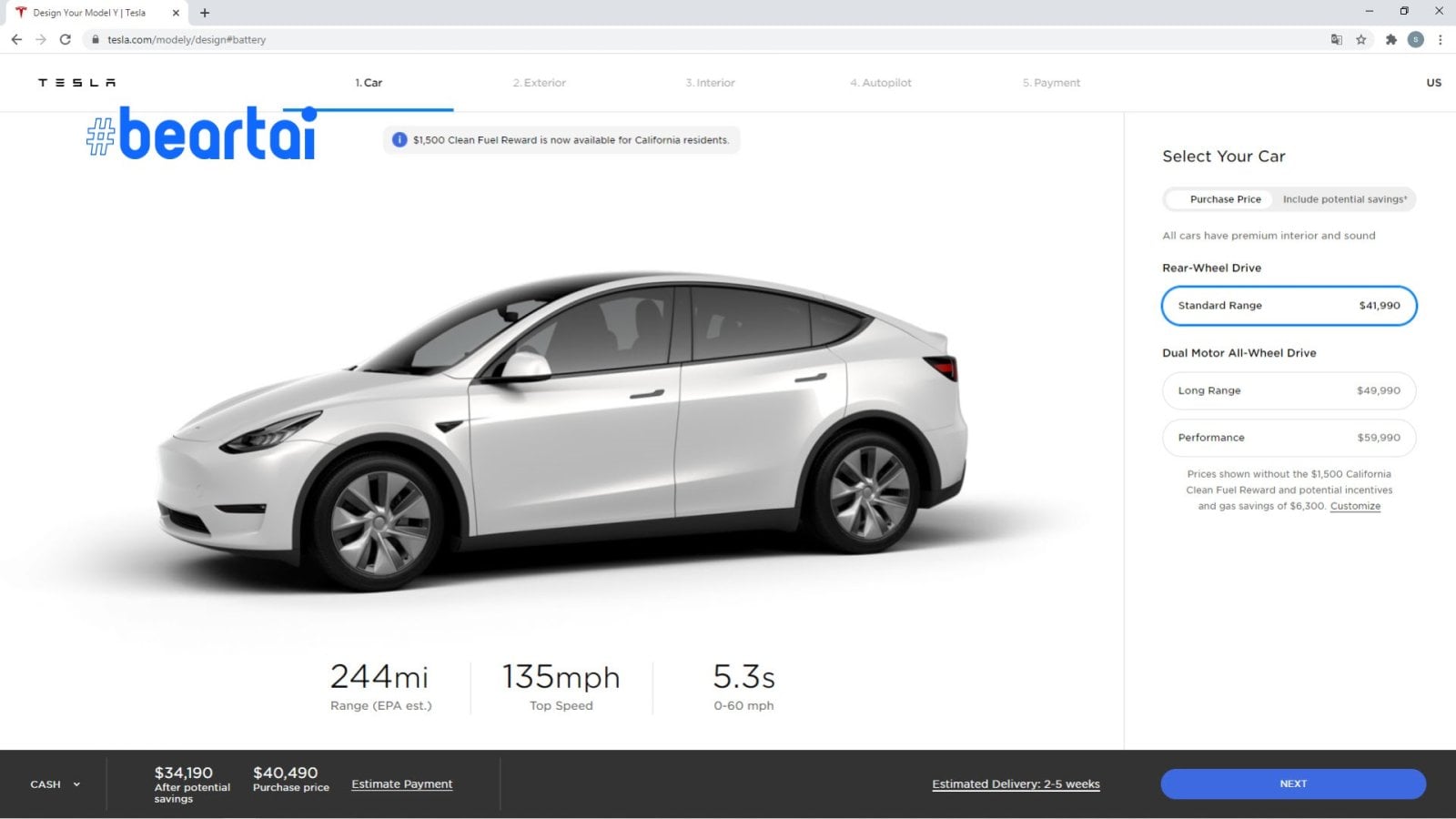Select the Purchase Price toggle option
The image size is (1456, 819).
(x=1225, y=199)
